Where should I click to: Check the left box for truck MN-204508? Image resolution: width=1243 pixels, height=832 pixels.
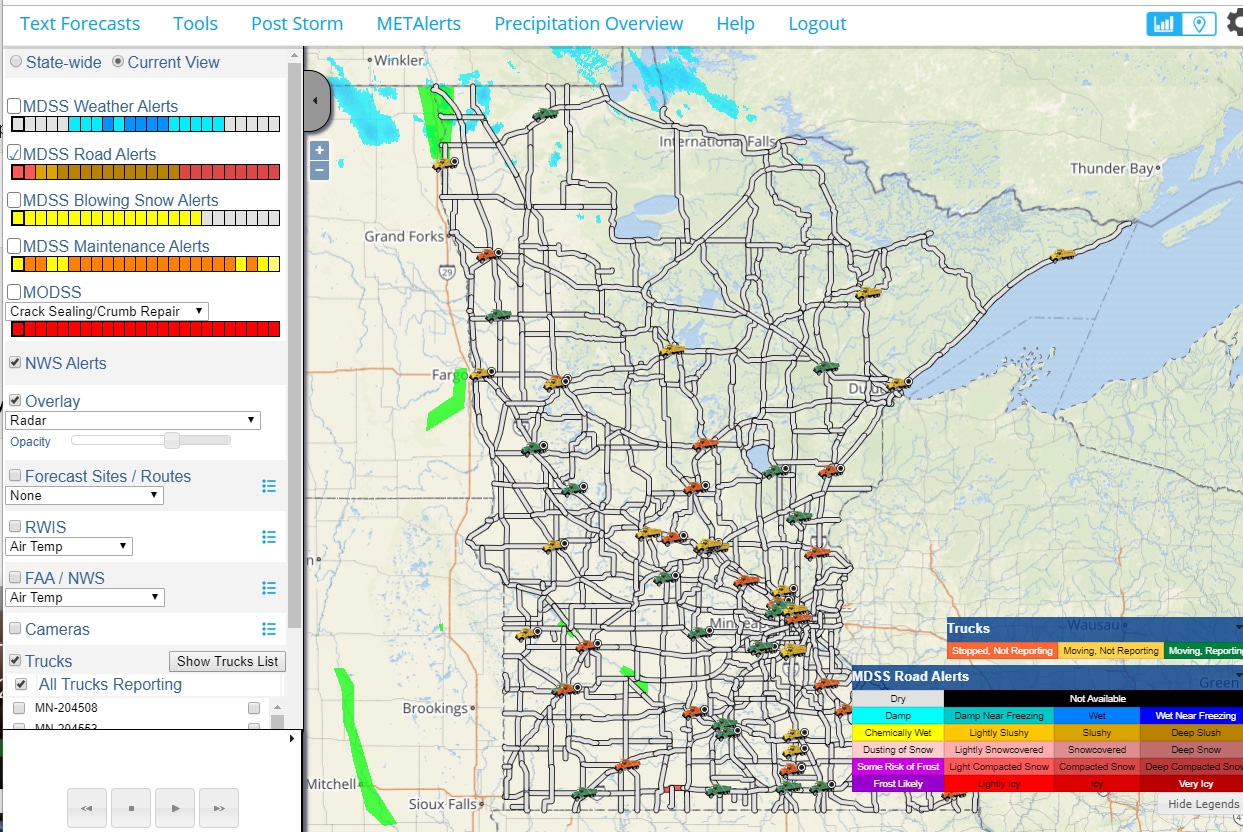[19, 708]
